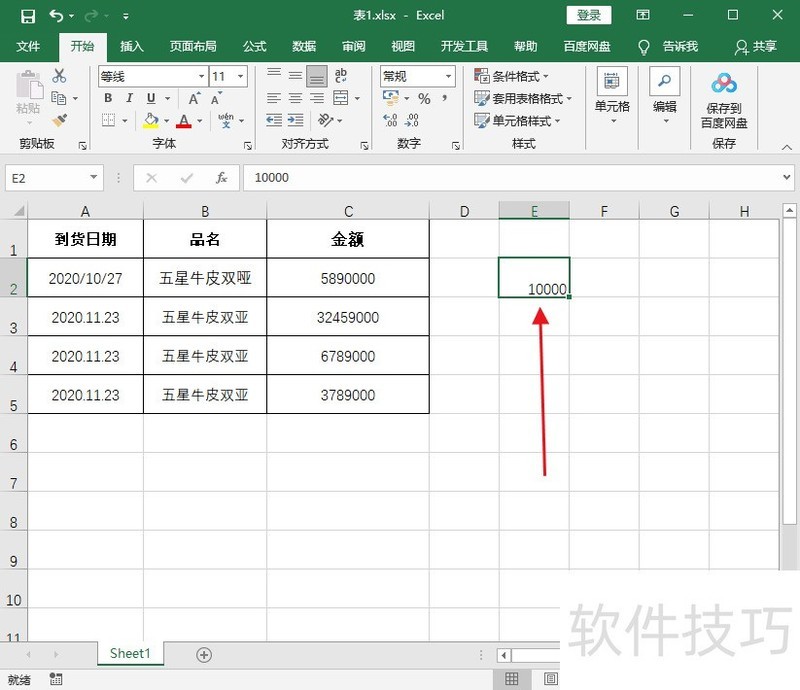800x690 pixels.
Task: Toggle Bold formatting
Action: pos(108,98)
